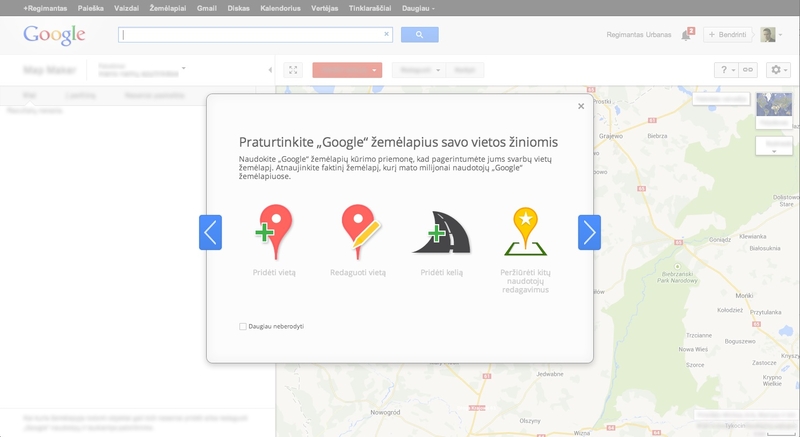
Task: Select 'Žemėlapiai' in the top bar
Action: (166, 7)
